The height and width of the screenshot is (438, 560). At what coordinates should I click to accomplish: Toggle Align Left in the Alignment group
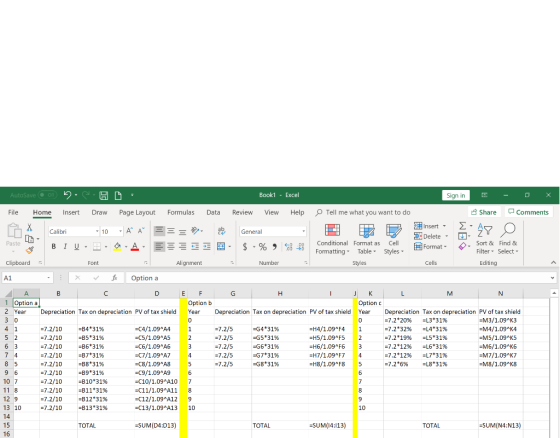[x=159, y=247]
